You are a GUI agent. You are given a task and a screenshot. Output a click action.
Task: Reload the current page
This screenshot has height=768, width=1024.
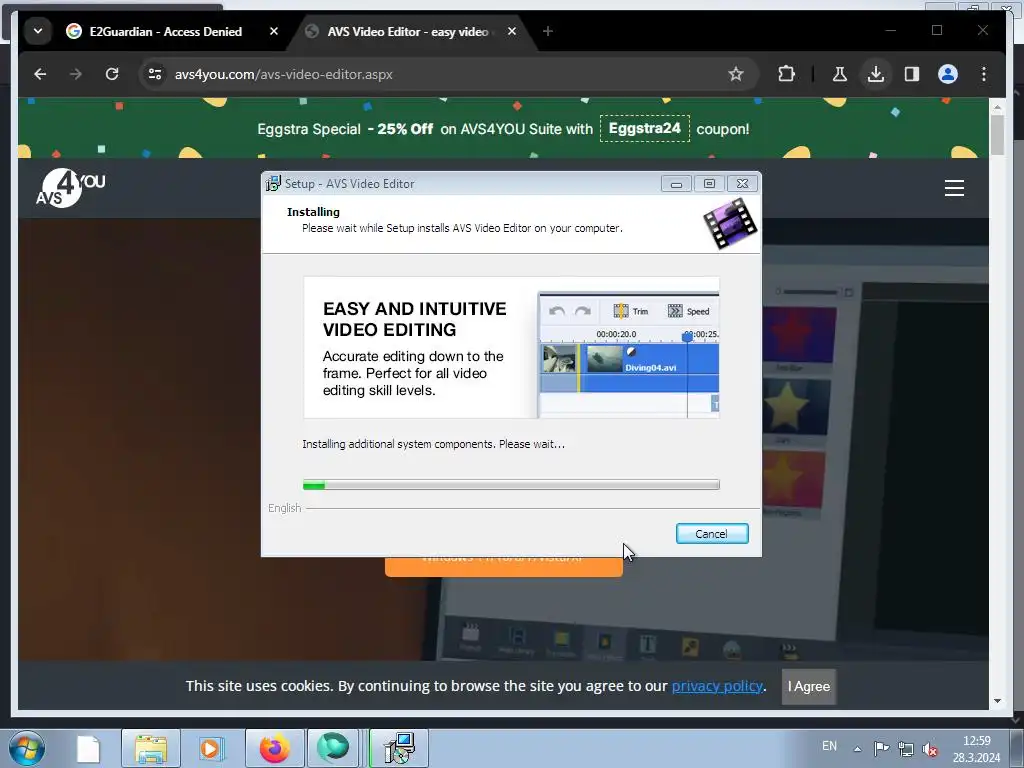pos(112,74)
